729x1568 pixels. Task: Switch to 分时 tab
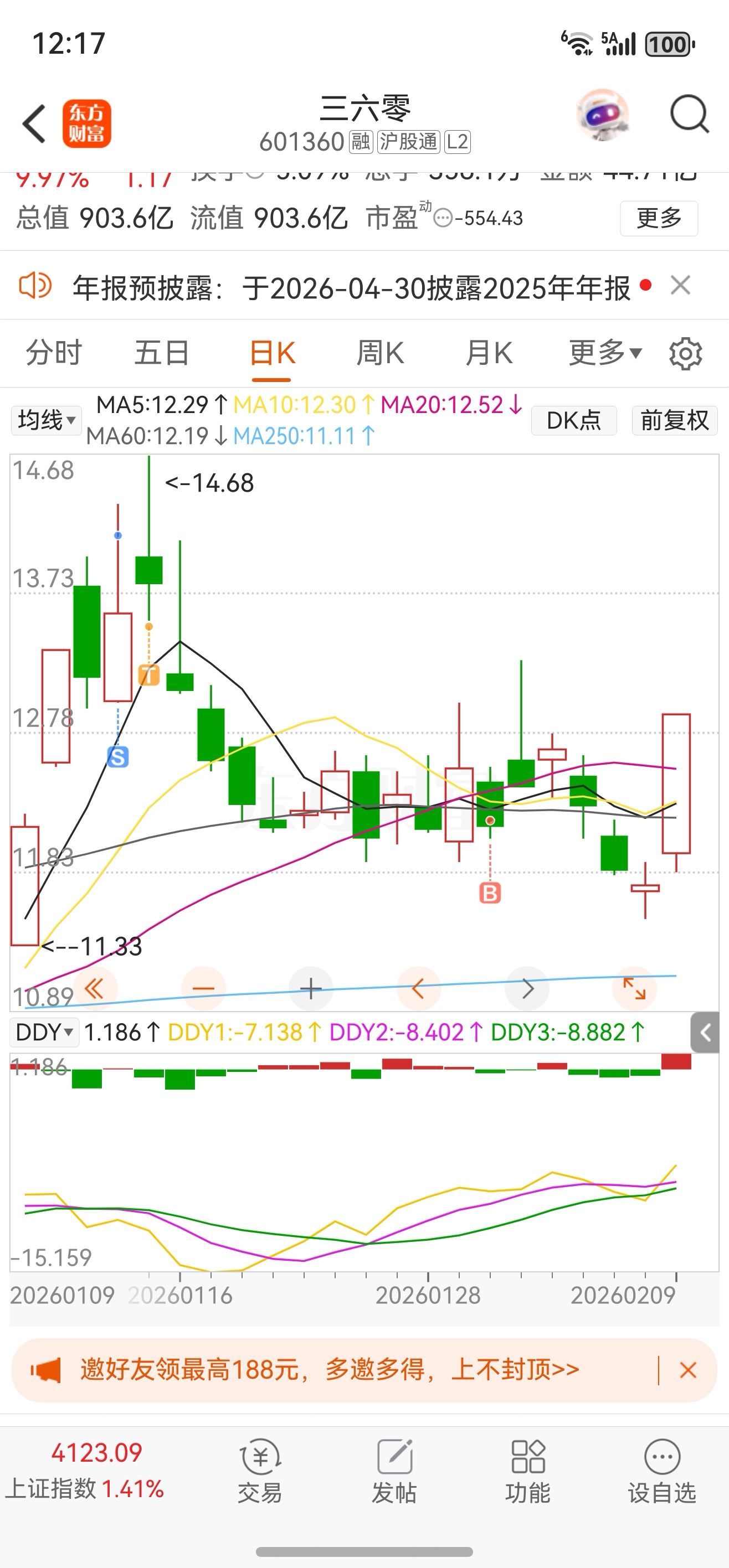point(54,353)
